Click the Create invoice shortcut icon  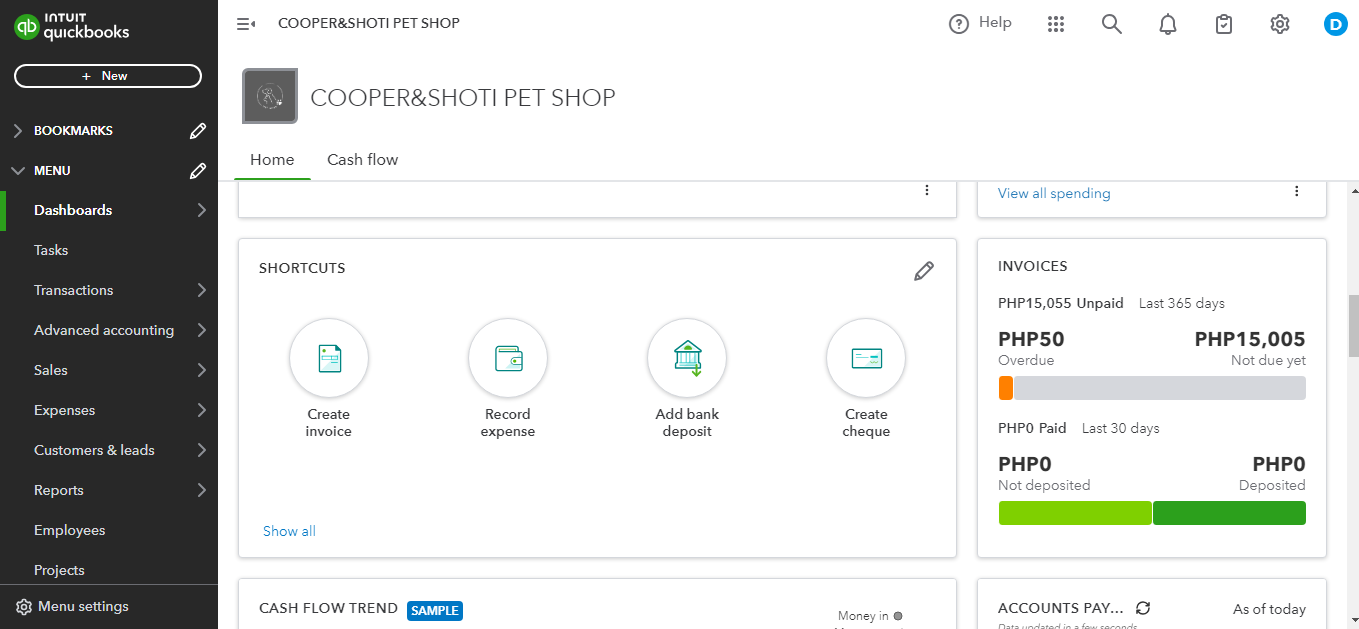pos(329,358)
